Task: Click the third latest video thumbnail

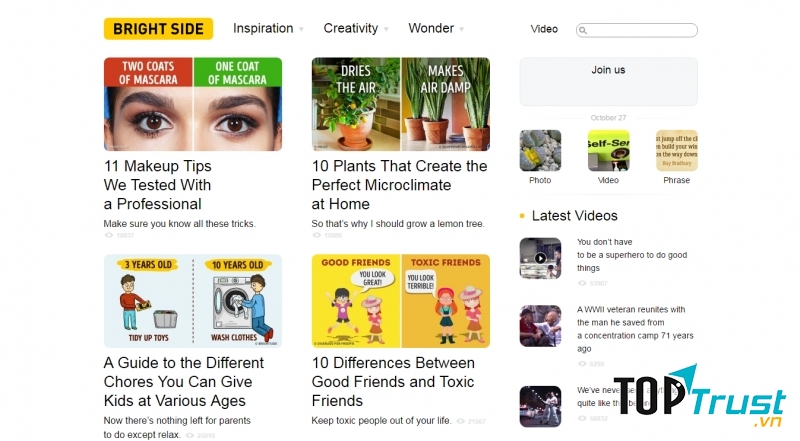Action: [540, 405]
